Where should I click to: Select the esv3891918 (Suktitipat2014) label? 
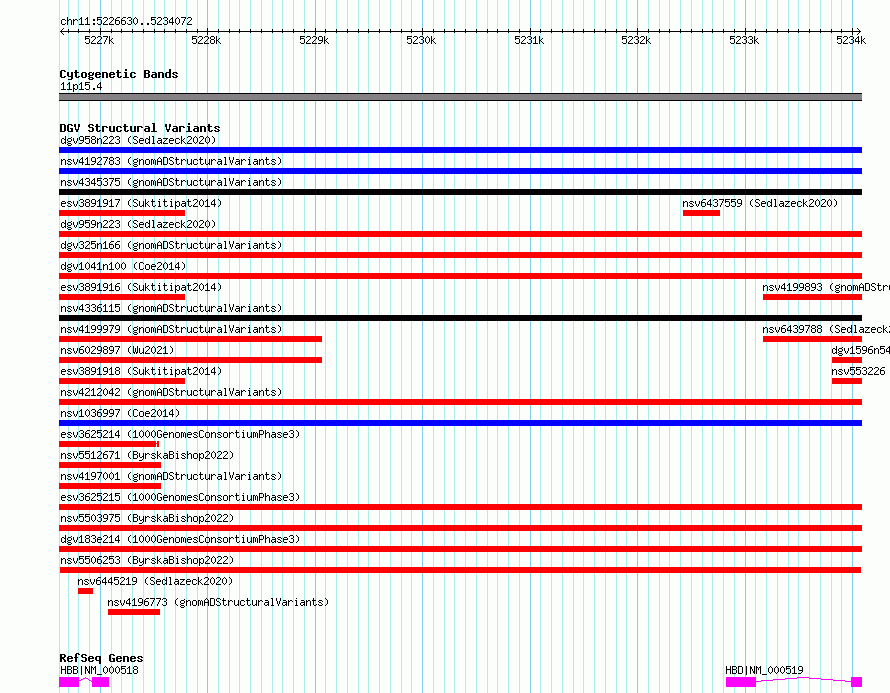141,371
